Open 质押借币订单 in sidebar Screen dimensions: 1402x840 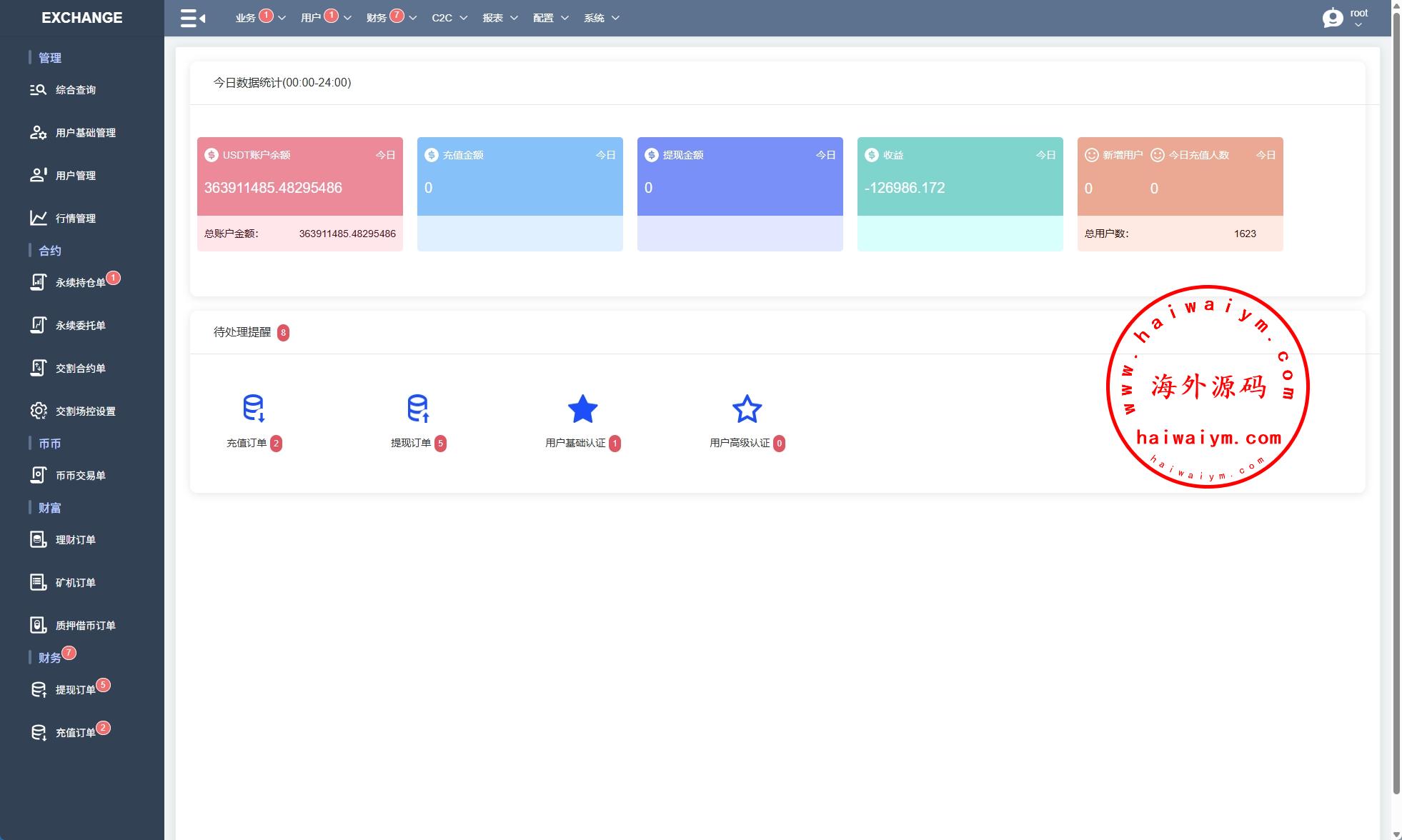tap(85, 626)
